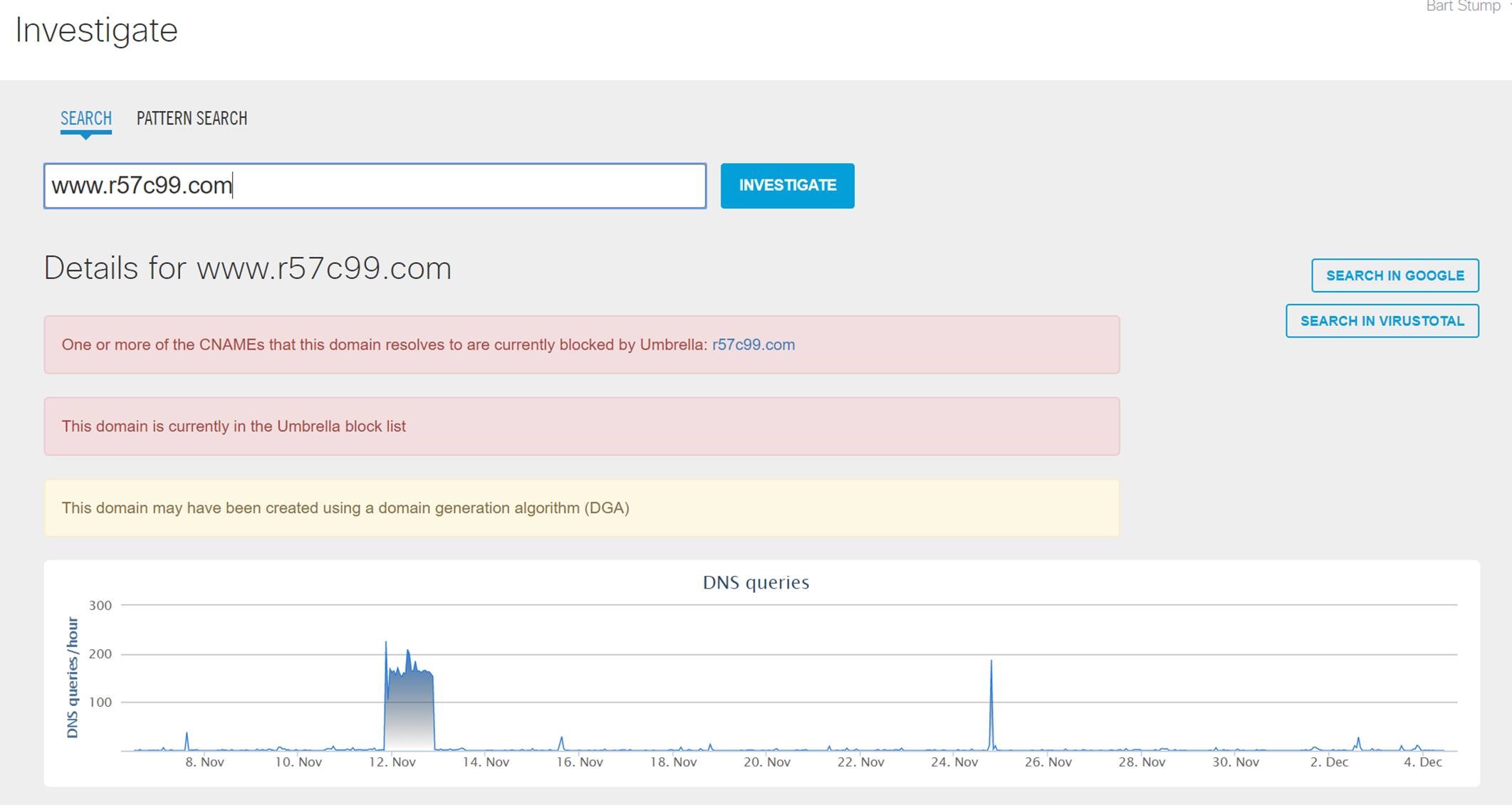The image size is (1512, 805).
Task: Click the 4. Dec date axis label
Action: tap(1422, 762)
